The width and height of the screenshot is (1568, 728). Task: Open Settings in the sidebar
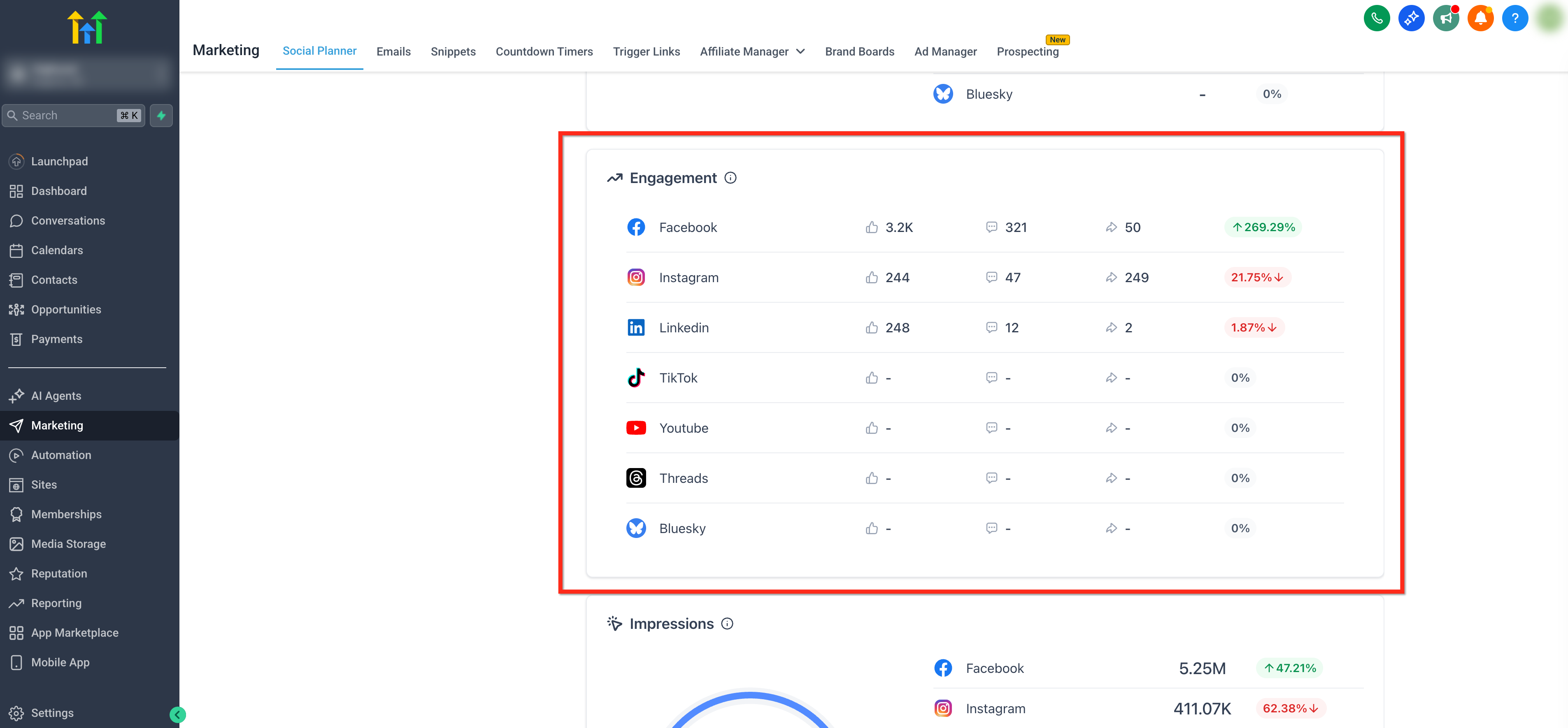click(52, 713)
